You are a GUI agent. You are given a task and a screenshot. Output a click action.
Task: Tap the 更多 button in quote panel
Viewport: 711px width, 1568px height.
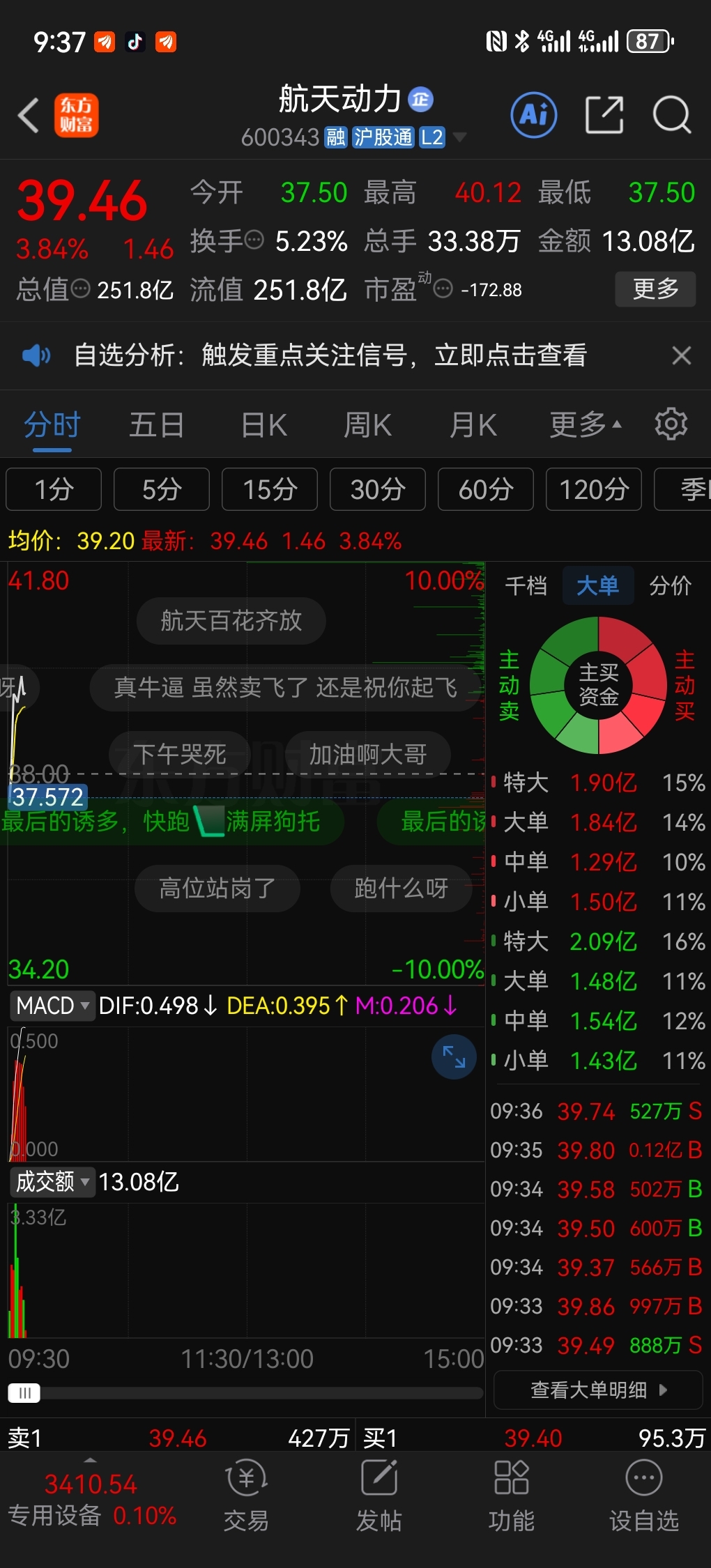coord(655,289)
